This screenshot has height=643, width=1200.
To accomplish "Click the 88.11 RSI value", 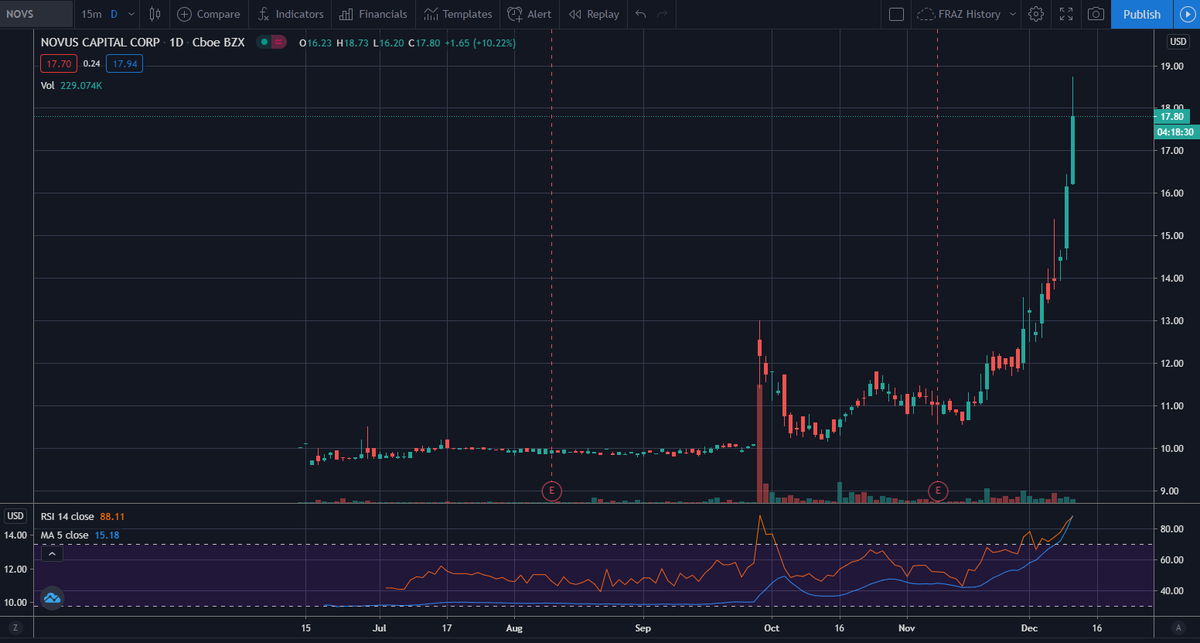I will point(111,516).
